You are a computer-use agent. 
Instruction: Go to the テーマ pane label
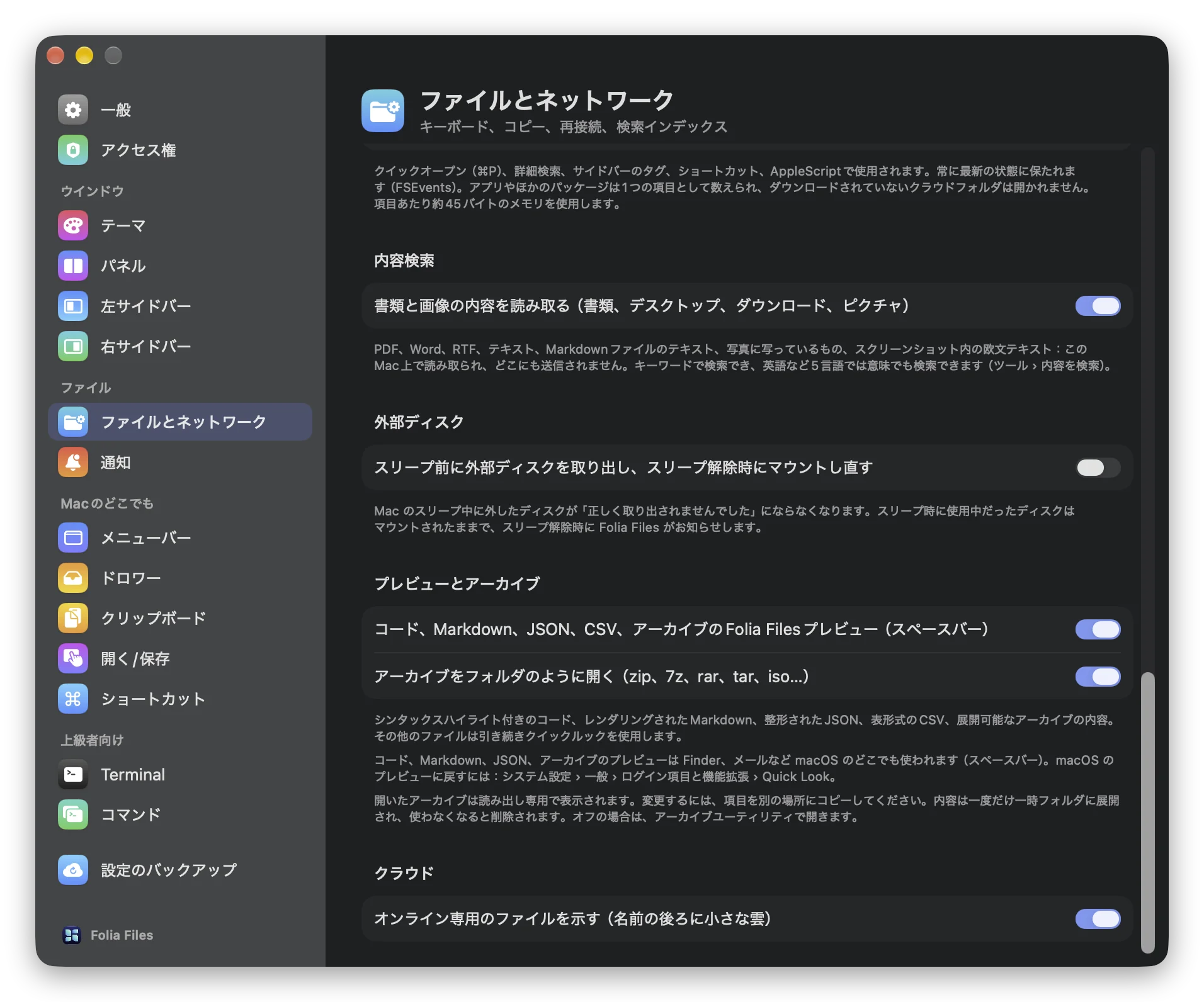pos(123,226)
